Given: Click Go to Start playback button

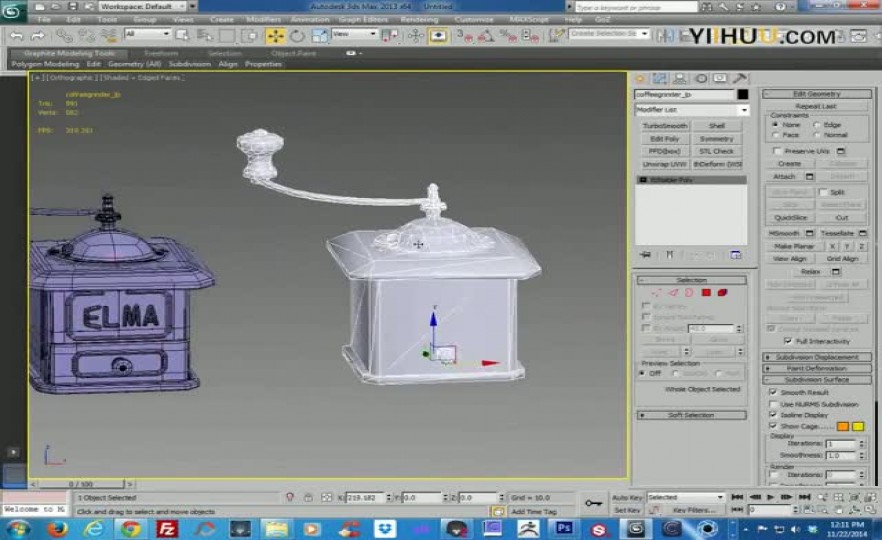Looking at the screenshot, I should click(x=737, y=497).
